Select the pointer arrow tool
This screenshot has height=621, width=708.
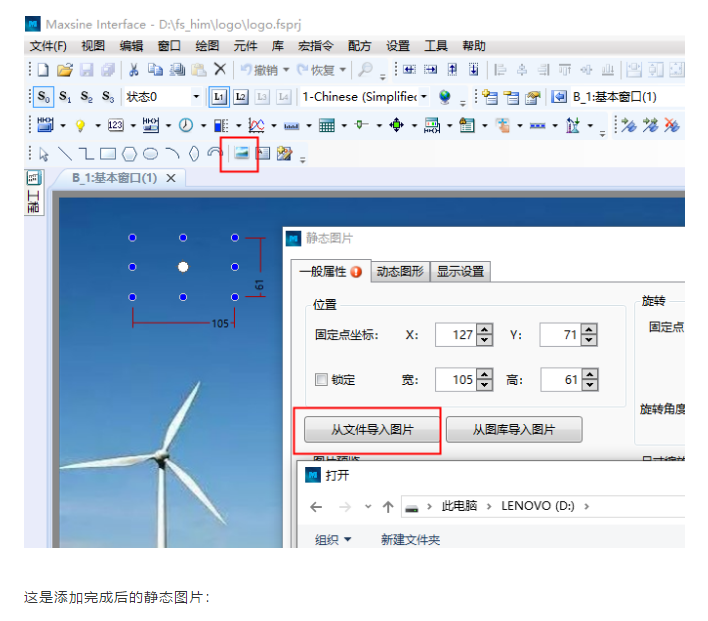click(x=43, y=154)
